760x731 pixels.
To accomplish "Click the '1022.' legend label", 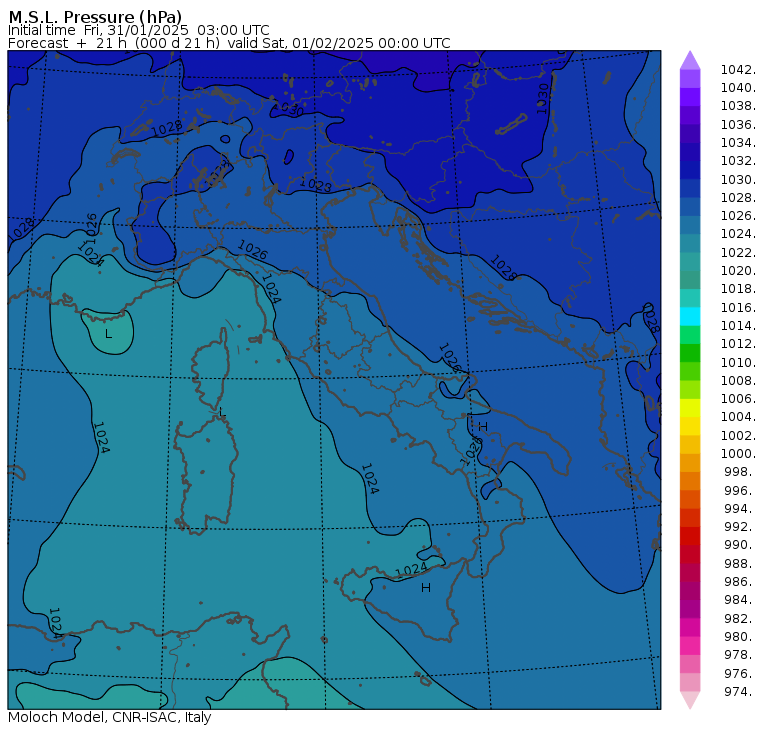I will coord(738,253).
